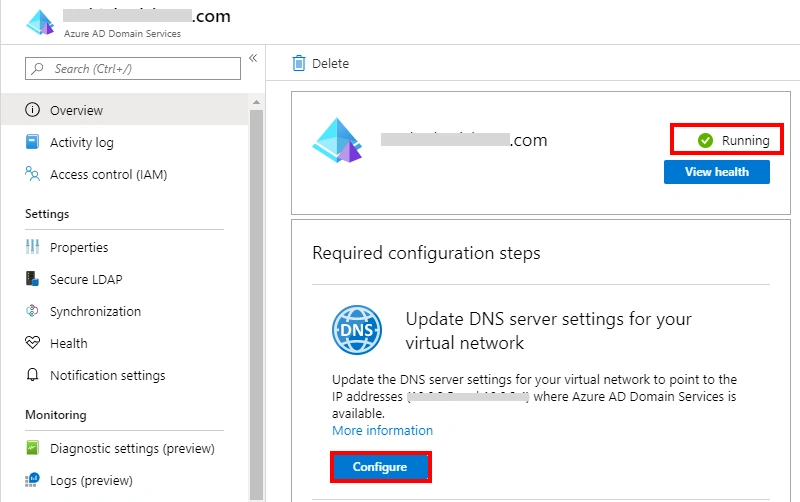Collapse the sidebar with double chevron
Viewport: 800px width, 502px height.
[253, 58]
